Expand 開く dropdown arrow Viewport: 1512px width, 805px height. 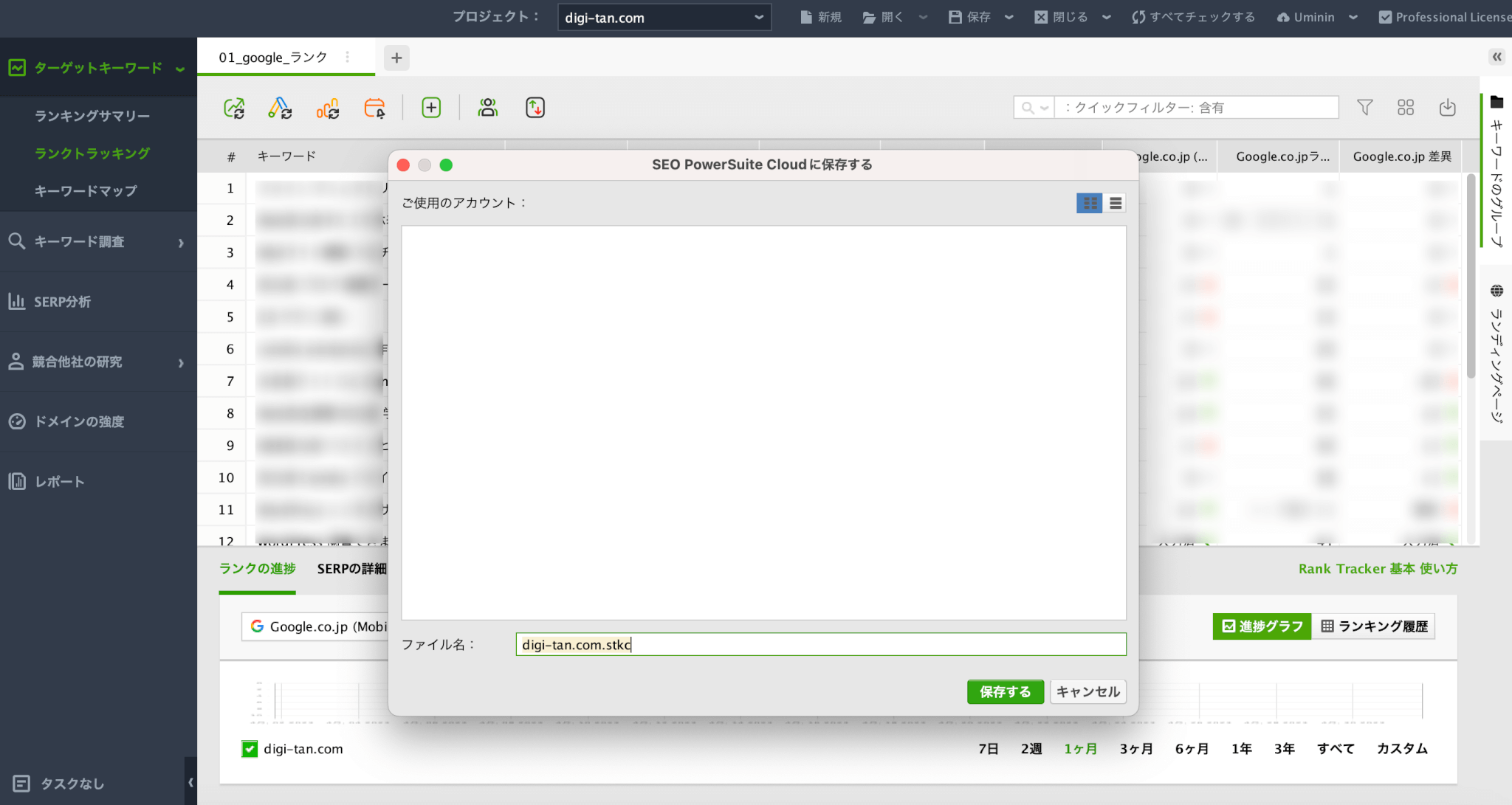[923, 17]
